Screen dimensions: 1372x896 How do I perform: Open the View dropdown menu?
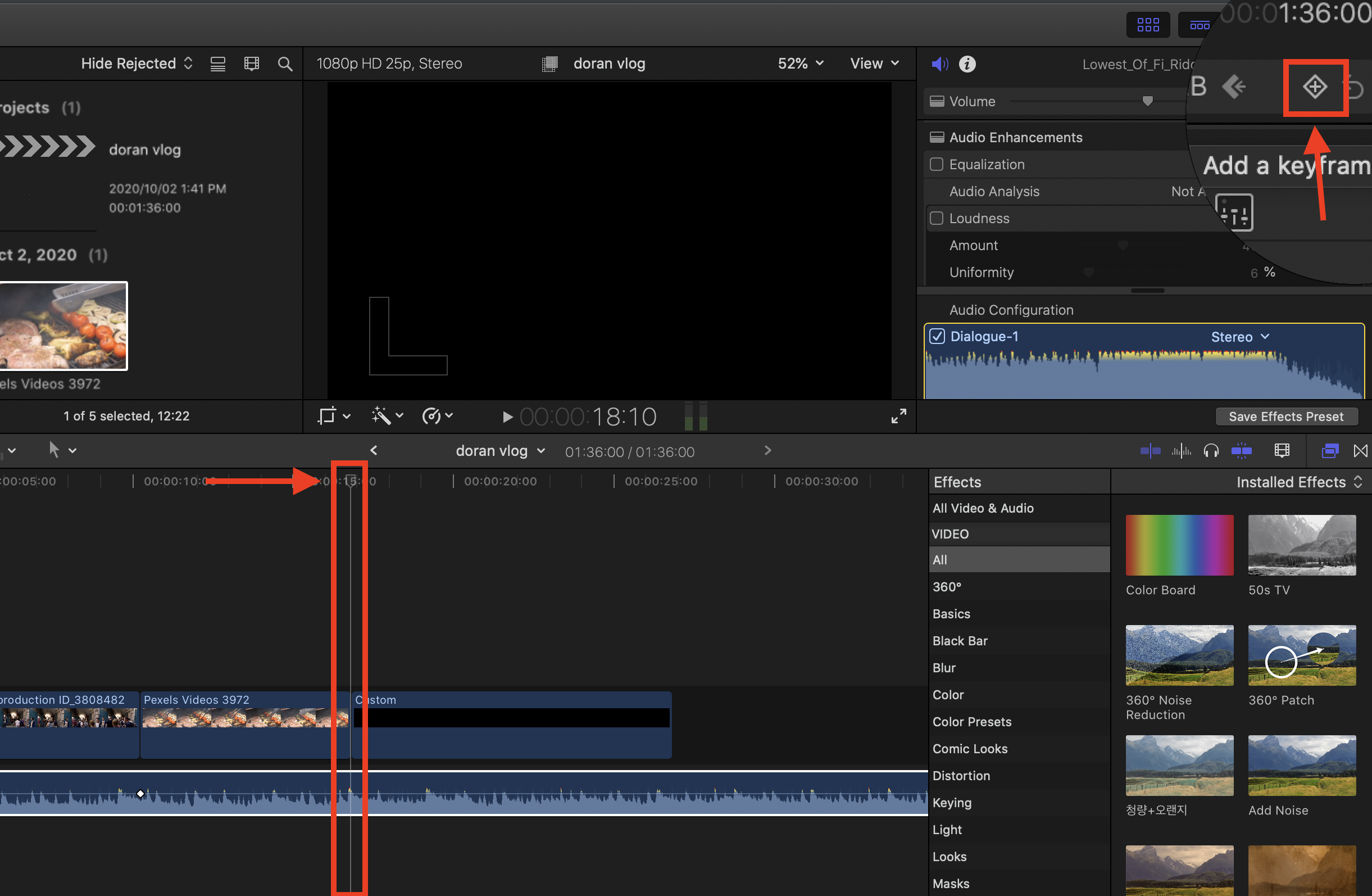click(x=874, y=64)
